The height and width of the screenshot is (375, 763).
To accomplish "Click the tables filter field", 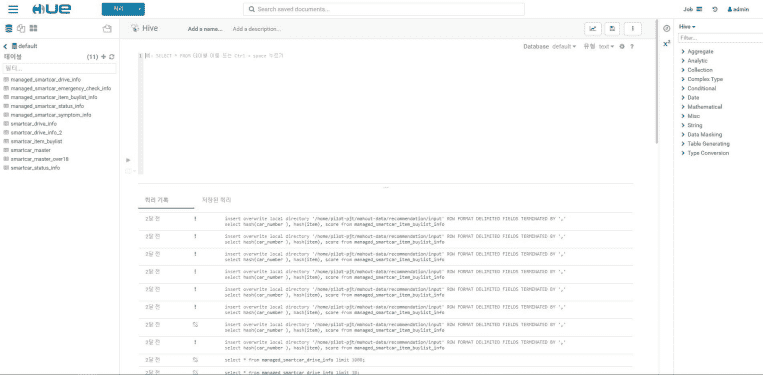I will (x=60, y=69).
